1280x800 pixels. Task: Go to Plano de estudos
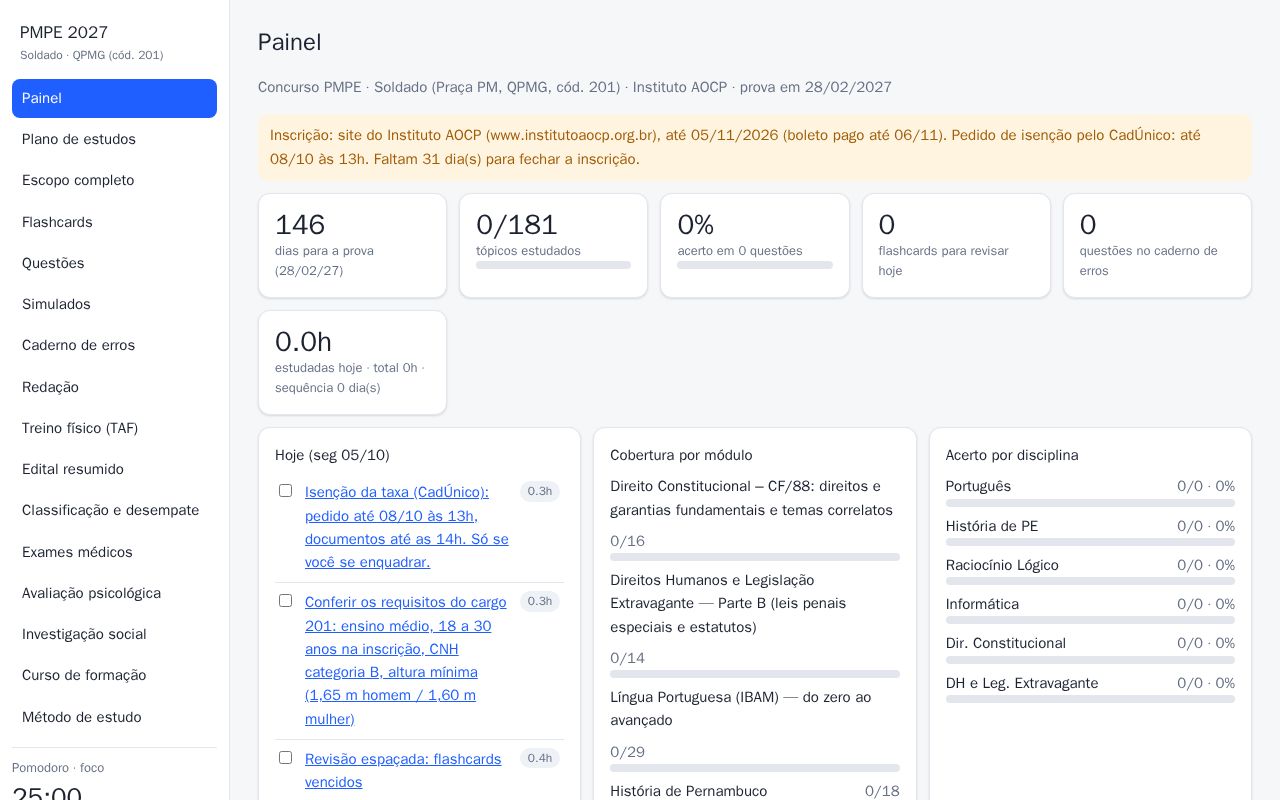click(114, 139)
